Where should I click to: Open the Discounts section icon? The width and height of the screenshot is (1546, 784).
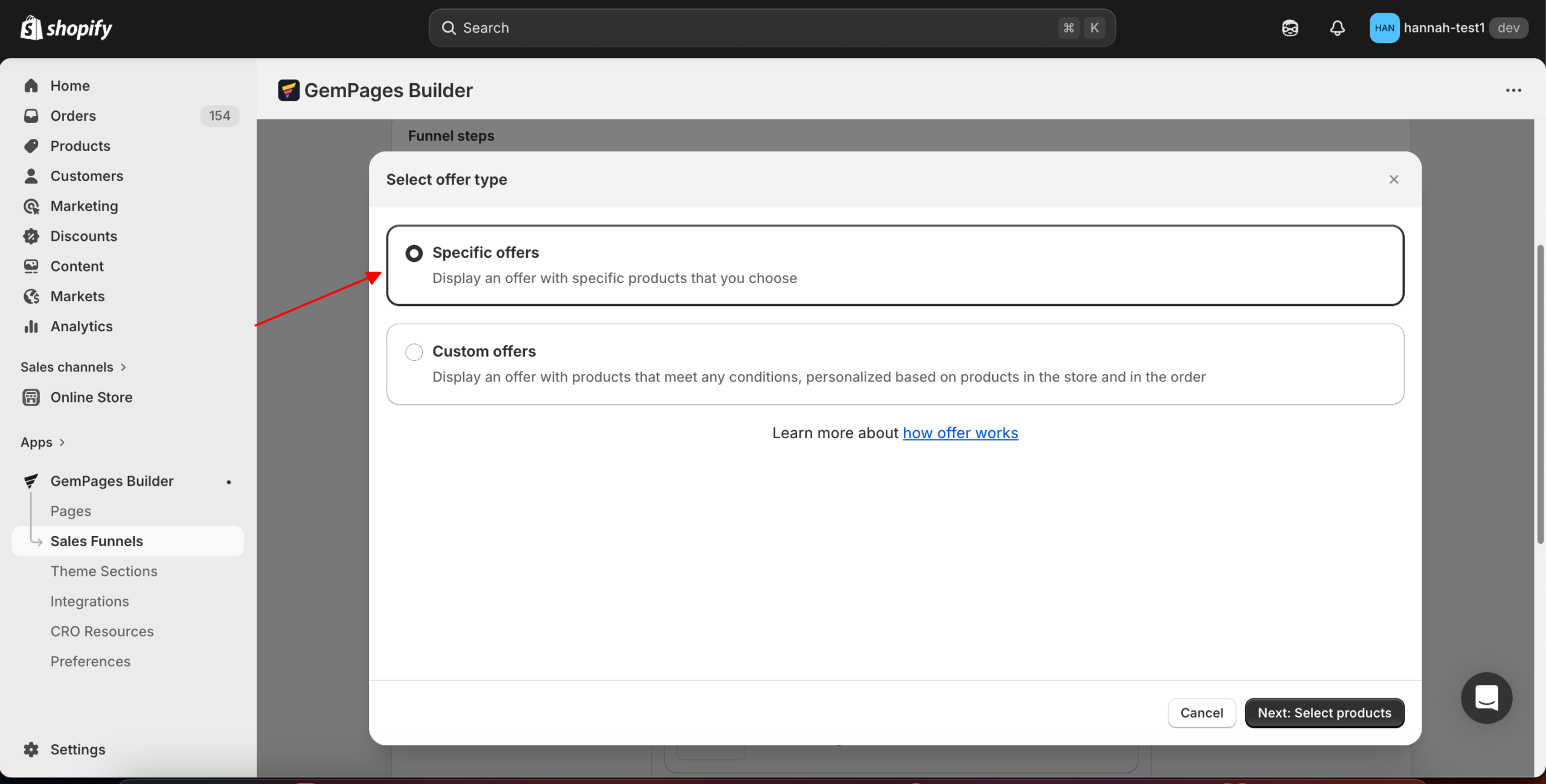click(31, 236)
